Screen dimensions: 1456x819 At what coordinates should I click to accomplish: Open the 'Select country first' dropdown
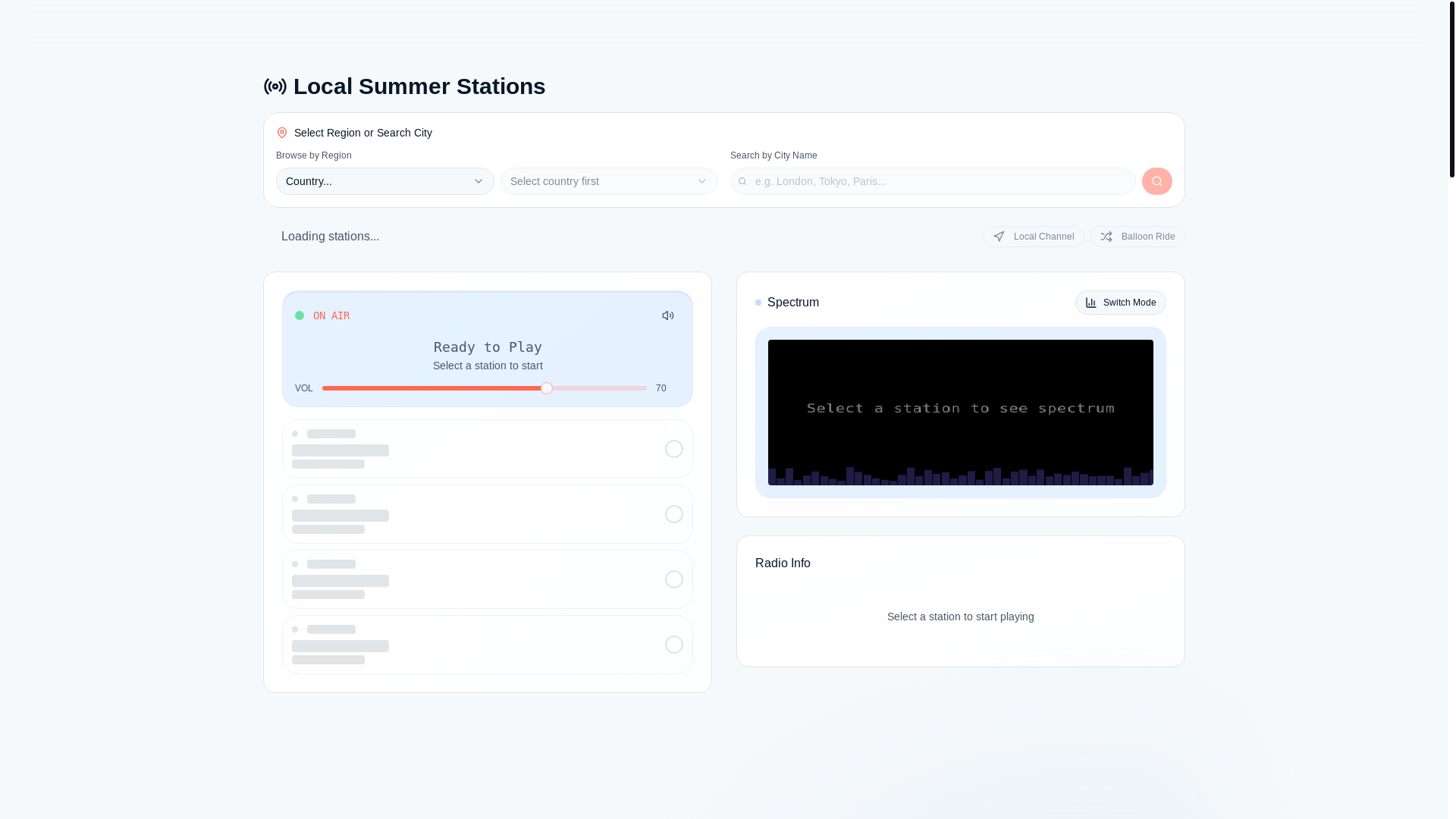tap(609, 181)
